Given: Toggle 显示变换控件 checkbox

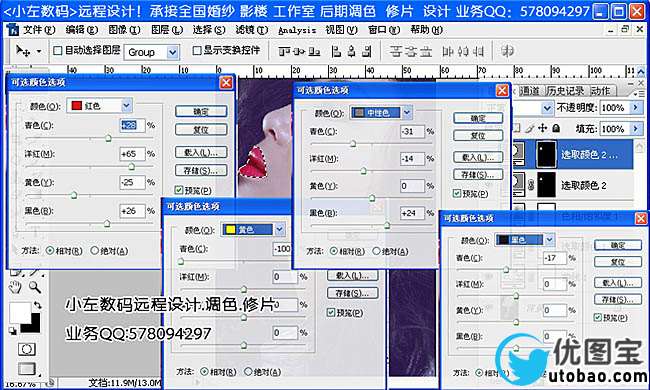Looking at the screenshot, I should point(197,51).
